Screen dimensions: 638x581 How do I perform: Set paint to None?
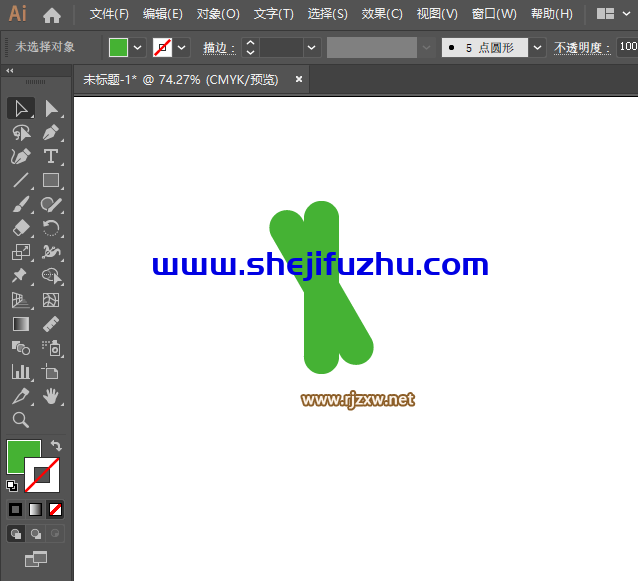click(55, 509)
